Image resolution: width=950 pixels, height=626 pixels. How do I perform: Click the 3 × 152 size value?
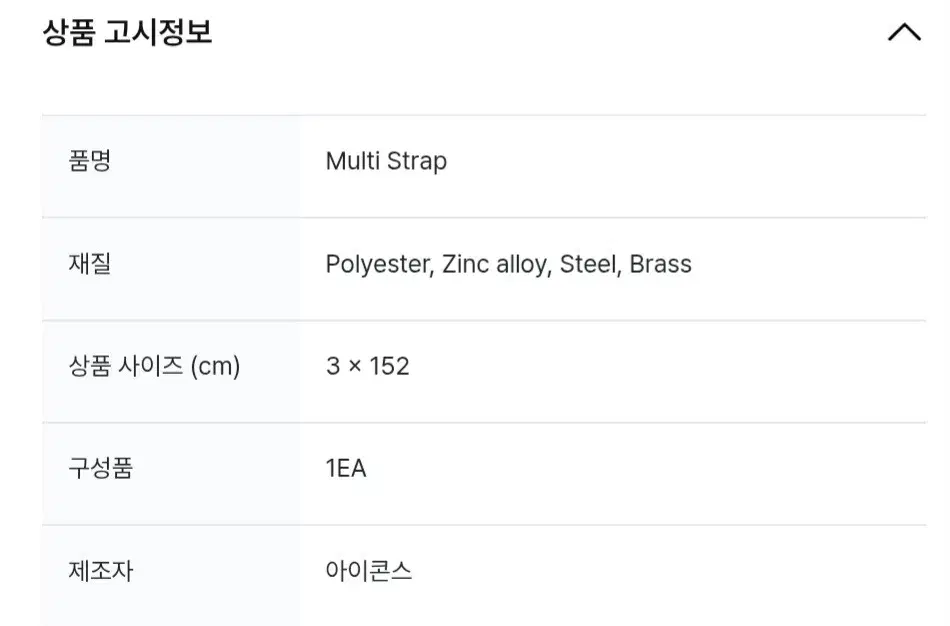click(x=367, y=367)
